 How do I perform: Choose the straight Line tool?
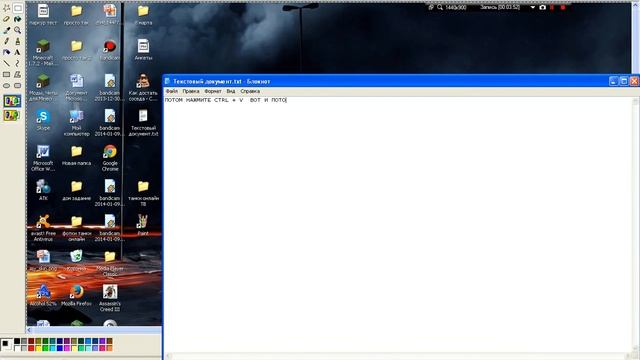(7, 63)
